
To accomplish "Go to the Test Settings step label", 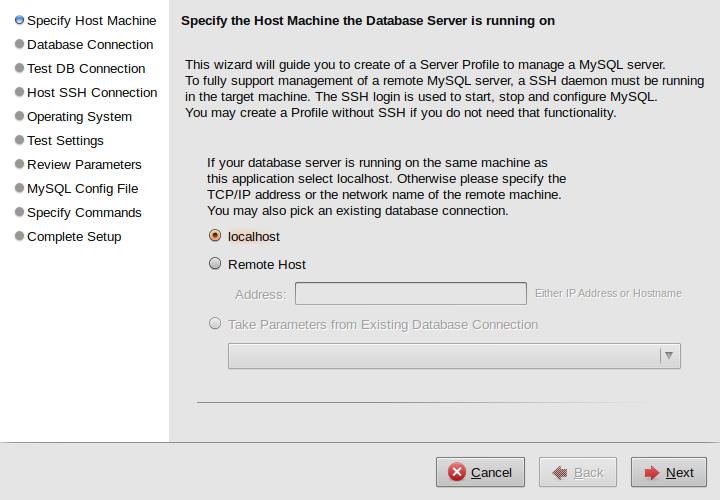I will point(65,140).
